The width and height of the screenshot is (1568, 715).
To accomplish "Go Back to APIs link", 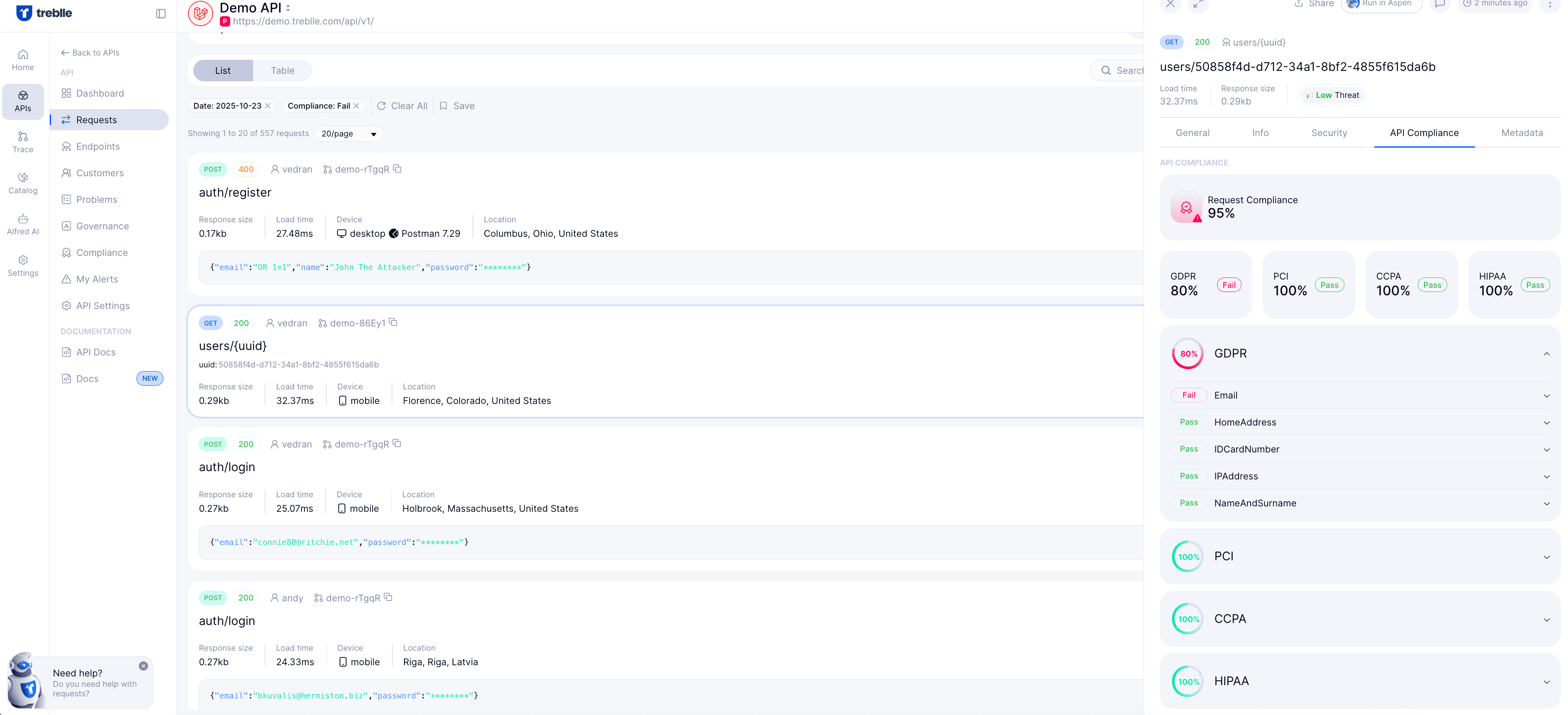I will click(x=90, y=53).
